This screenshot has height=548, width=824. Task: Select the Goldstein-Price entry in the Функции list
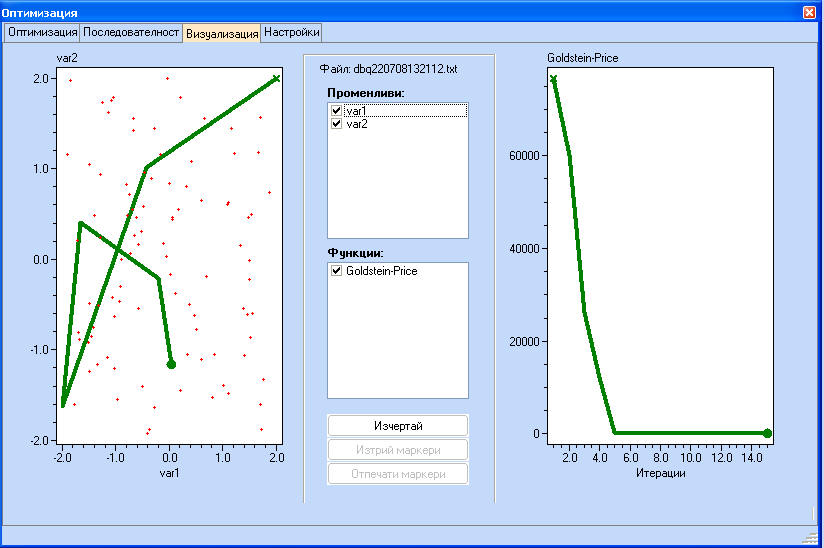382,271
